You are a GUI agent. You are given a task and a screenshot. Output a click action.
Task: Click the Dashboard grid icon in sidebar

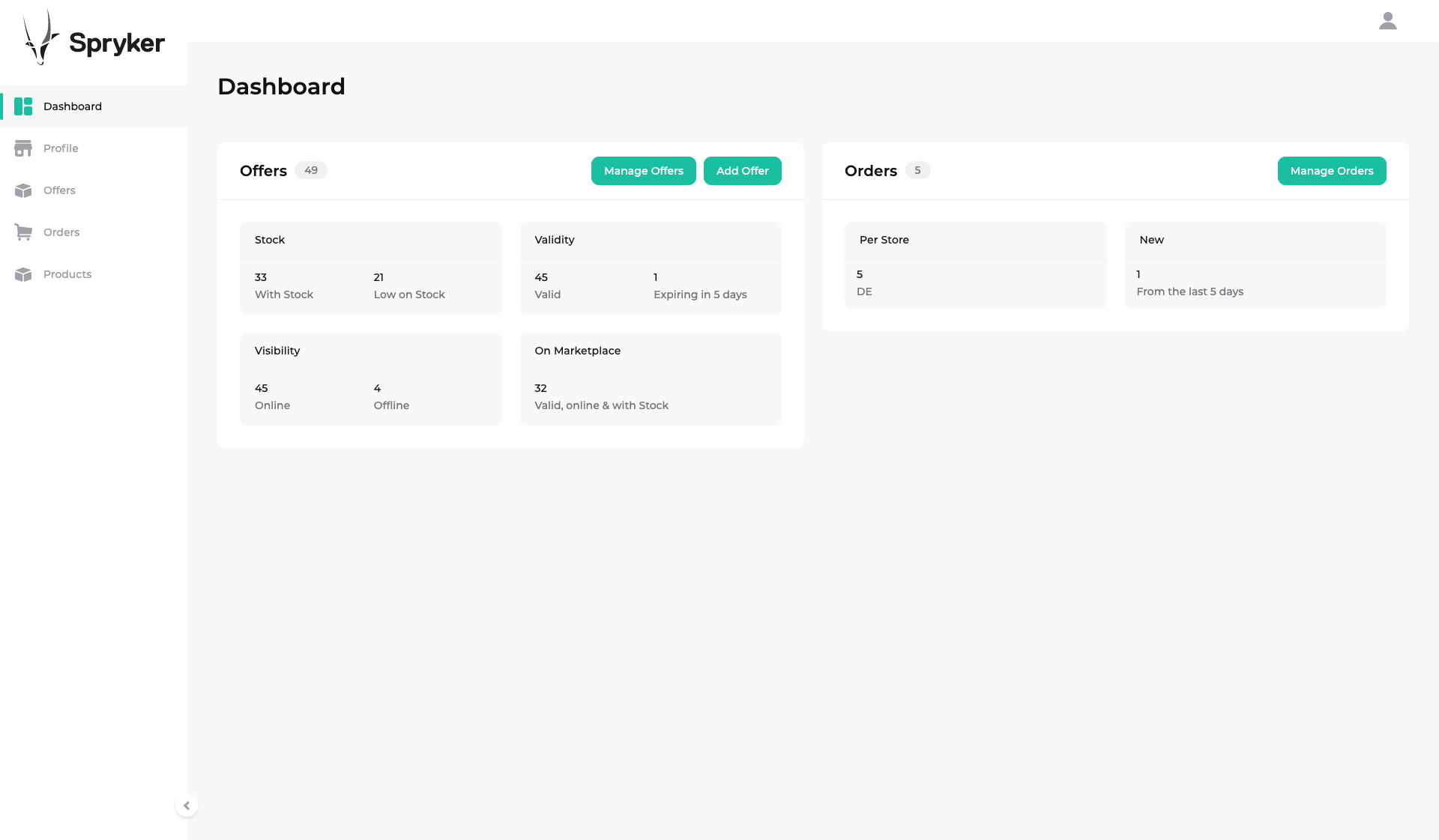(23, 106)
